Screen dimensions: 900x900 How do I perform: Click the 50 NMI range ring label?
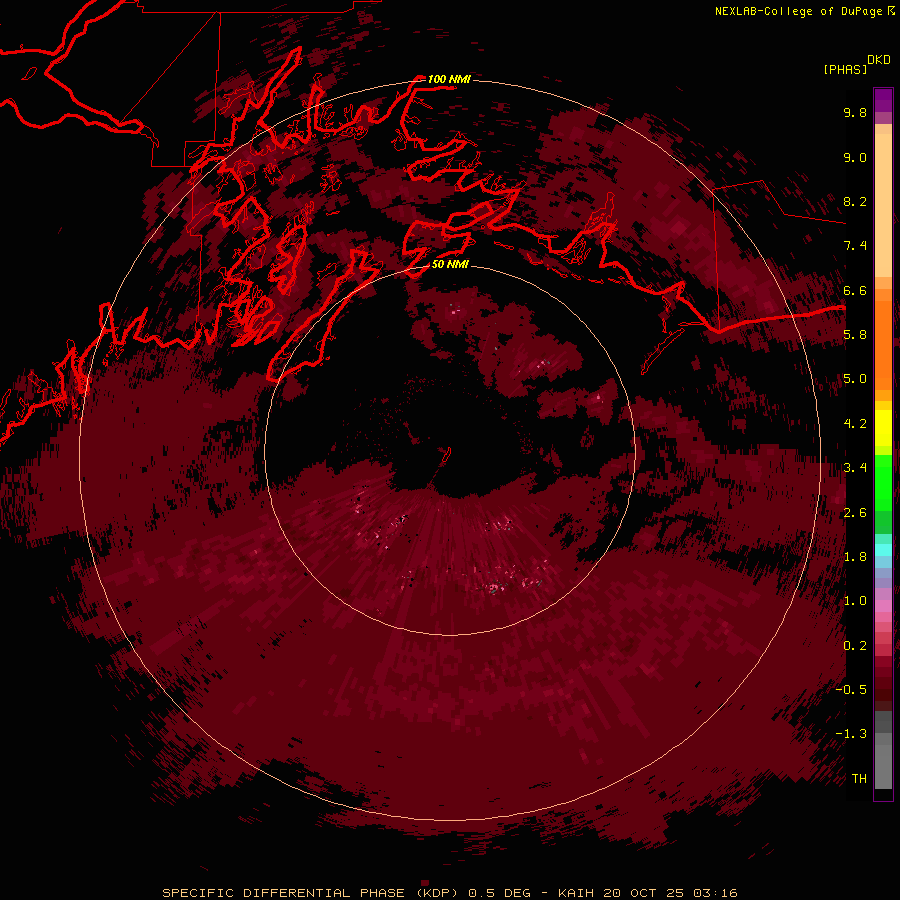pos(450,264)
